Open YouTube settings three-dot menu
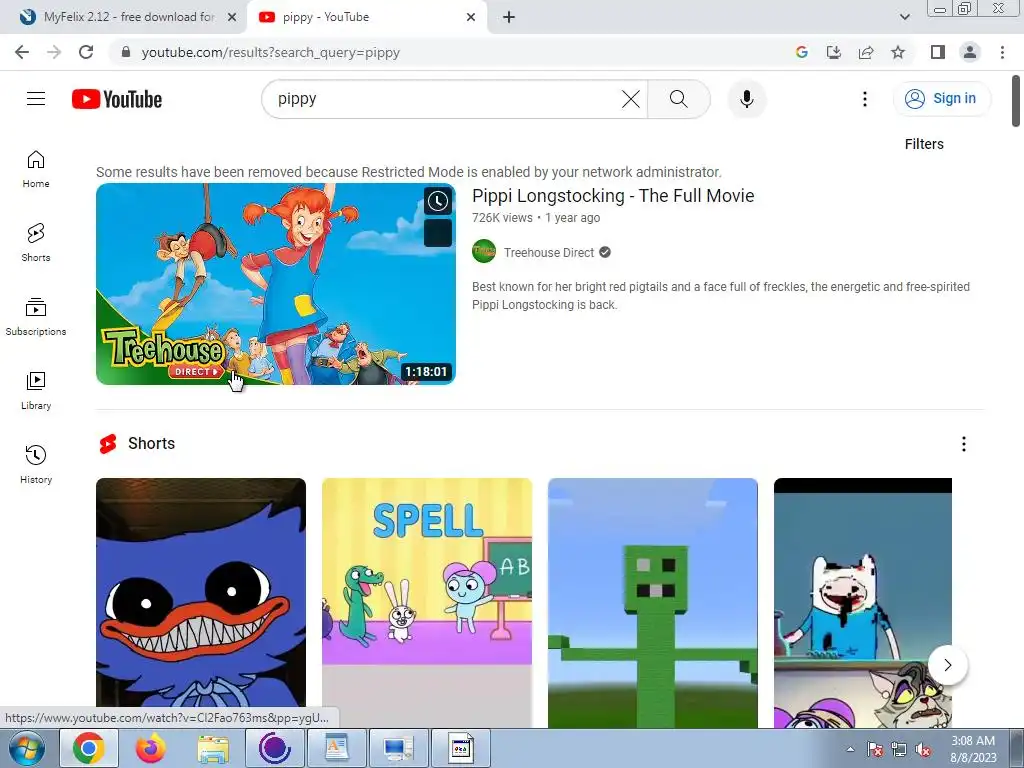Screen dimensions: 1024x768 pyautogui.click(x=865, y=99)
